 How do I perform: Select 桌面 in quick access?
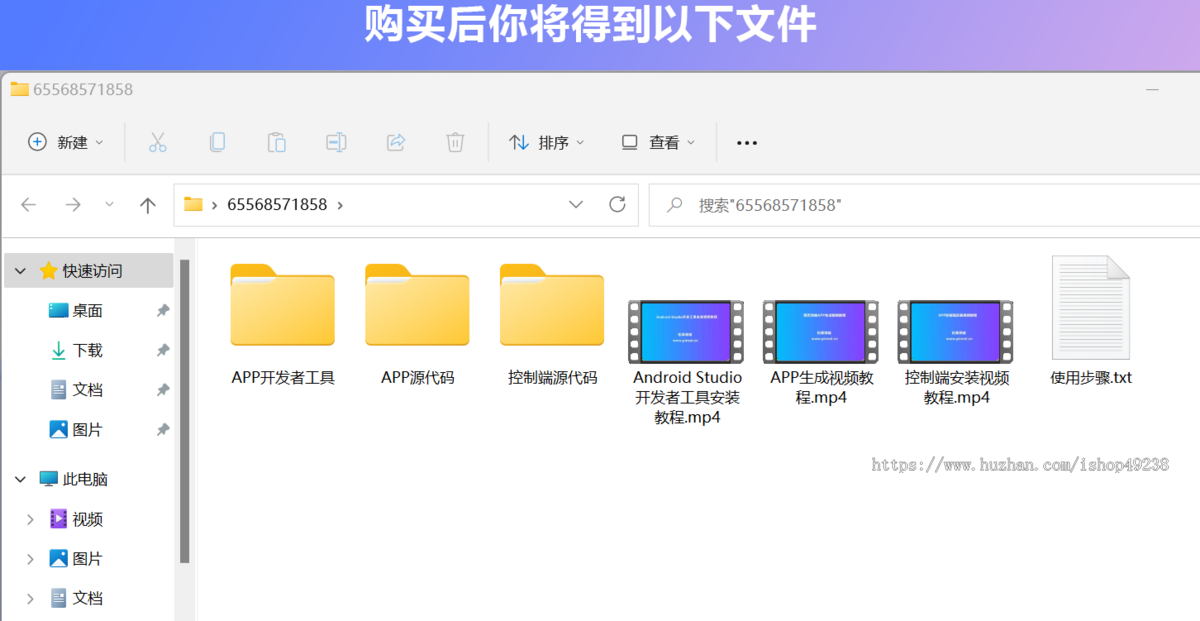click(x=89, y=311)
